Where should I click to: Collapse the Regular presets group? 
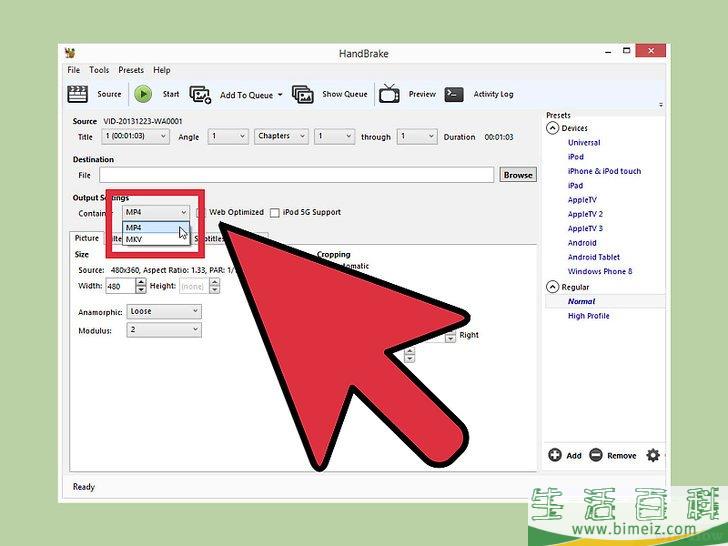tap(552, 287)
